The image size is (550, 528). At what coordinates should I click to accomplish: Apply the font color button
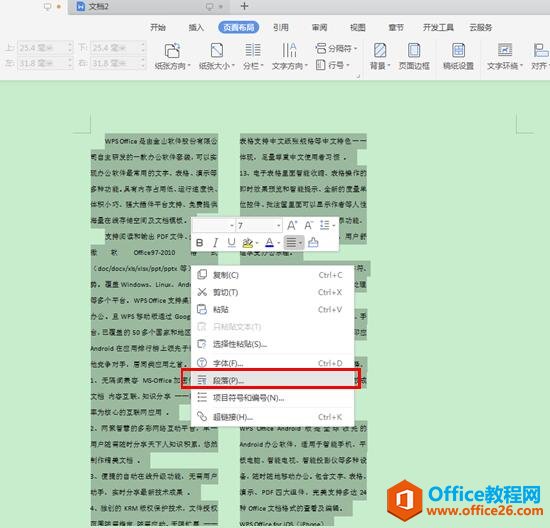pyautogui.click(x=269, y=242)
